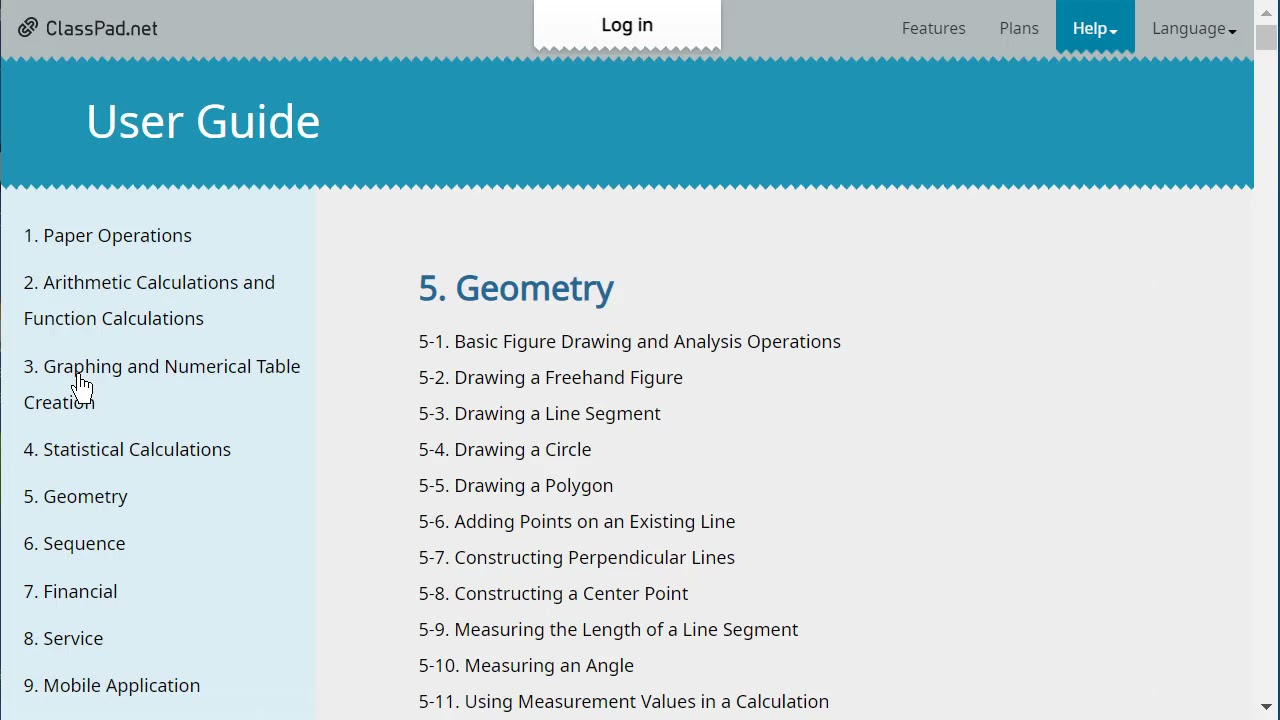This screenshot has width=1280, height=720.
Task: Open chapter 2. Arithmetic Calculations and Function Calculations
Action: (149, 300)
